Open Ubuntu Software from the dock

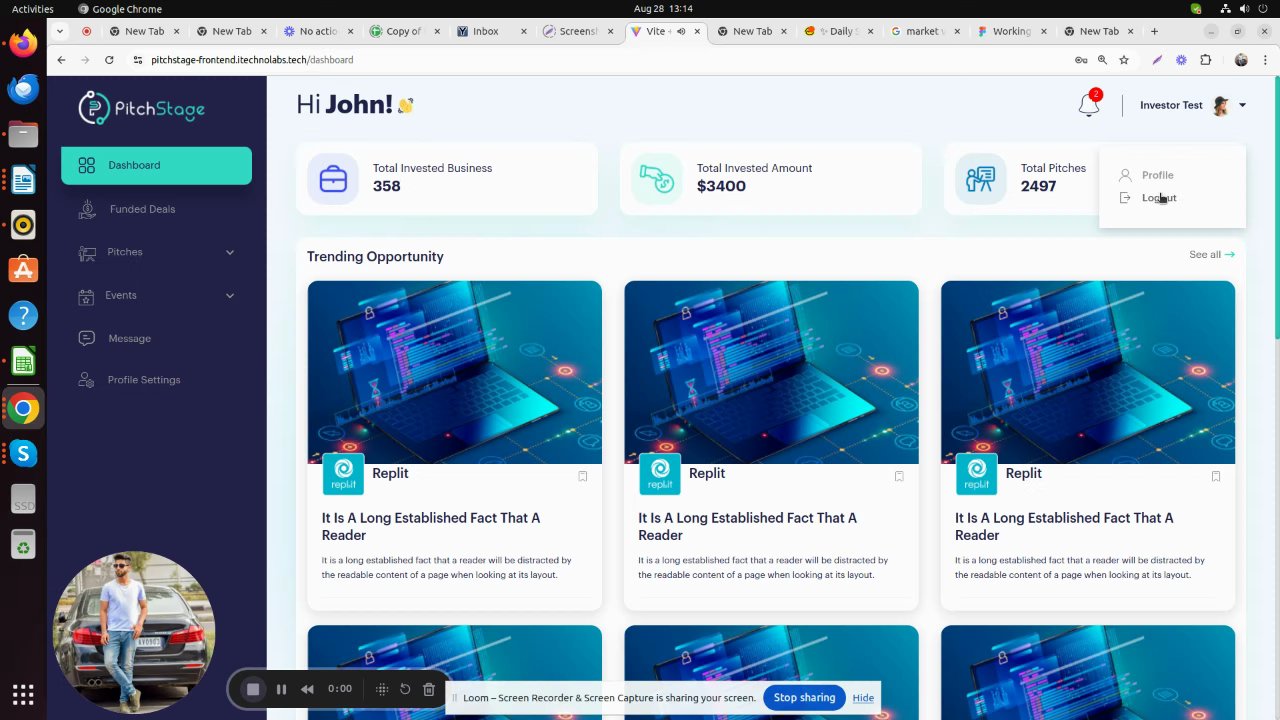tap(23, 270)
